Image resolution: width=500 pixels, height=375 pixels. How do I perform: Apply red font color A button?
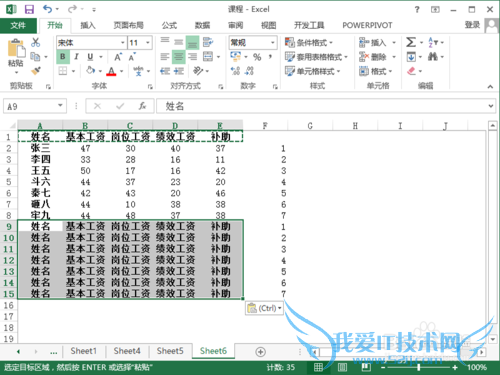click(x=112, y=71)
